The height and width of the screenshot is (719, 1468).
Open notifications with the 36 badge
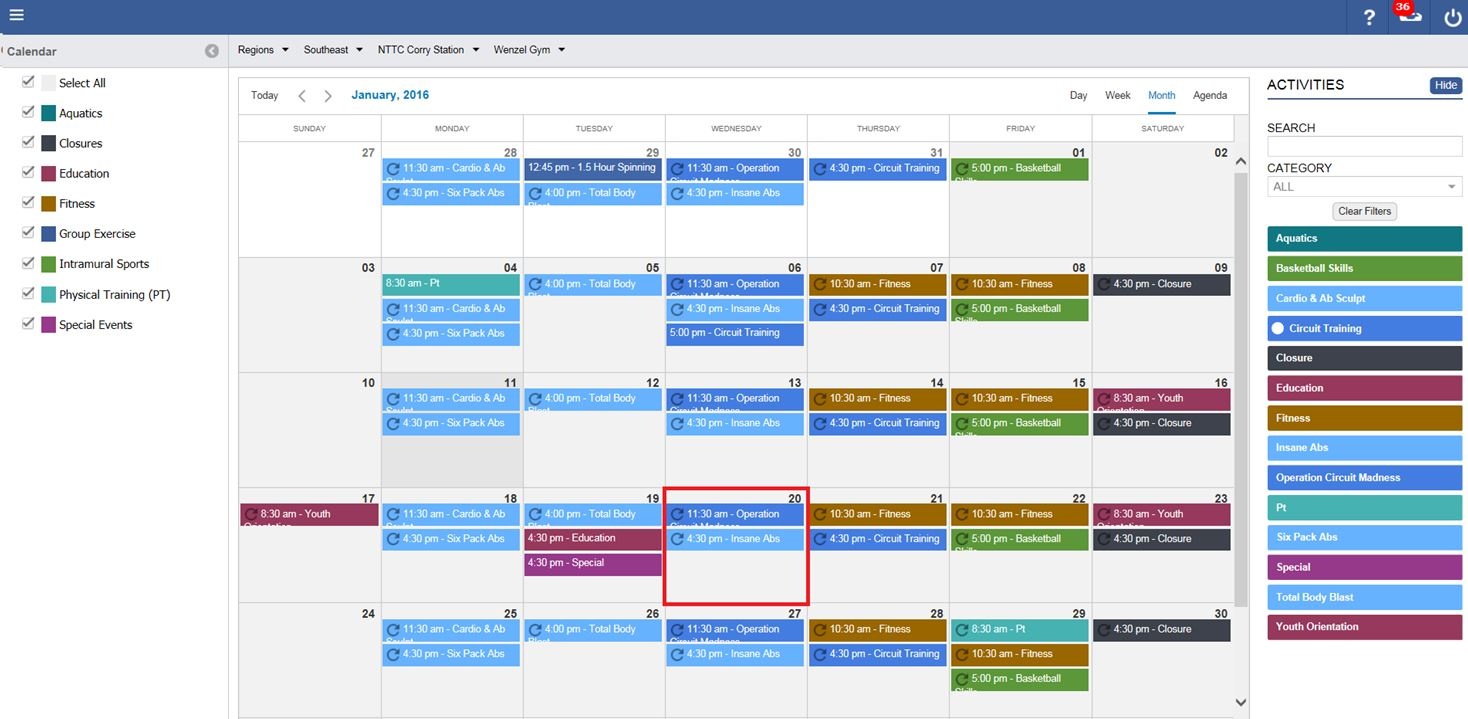pos(1409,16)
